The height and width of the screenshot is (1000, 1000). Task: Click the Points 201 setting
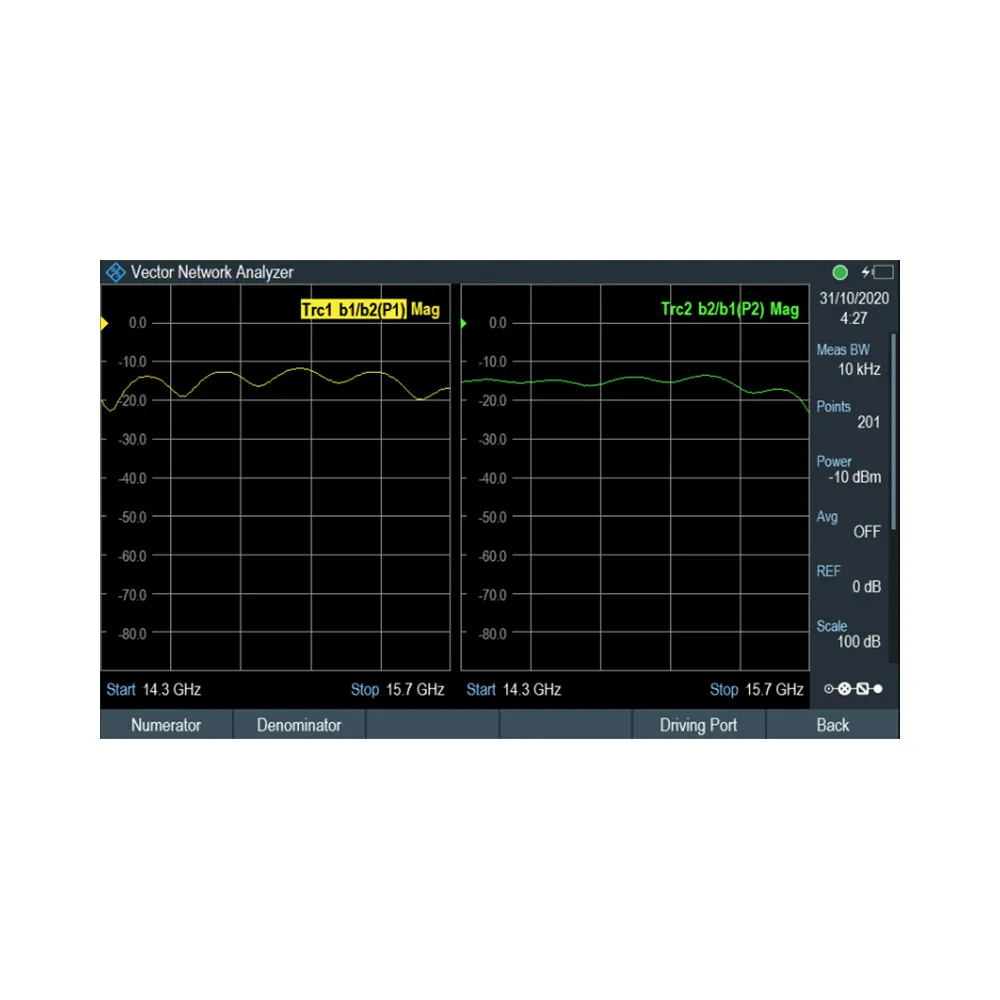849,415
